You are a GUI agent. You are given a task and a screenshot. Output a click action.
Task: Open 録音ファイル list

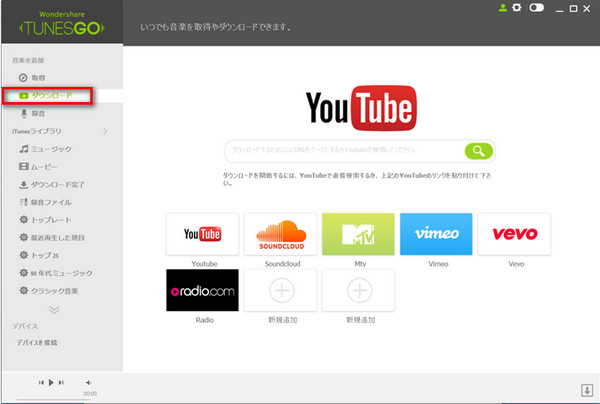45,202
